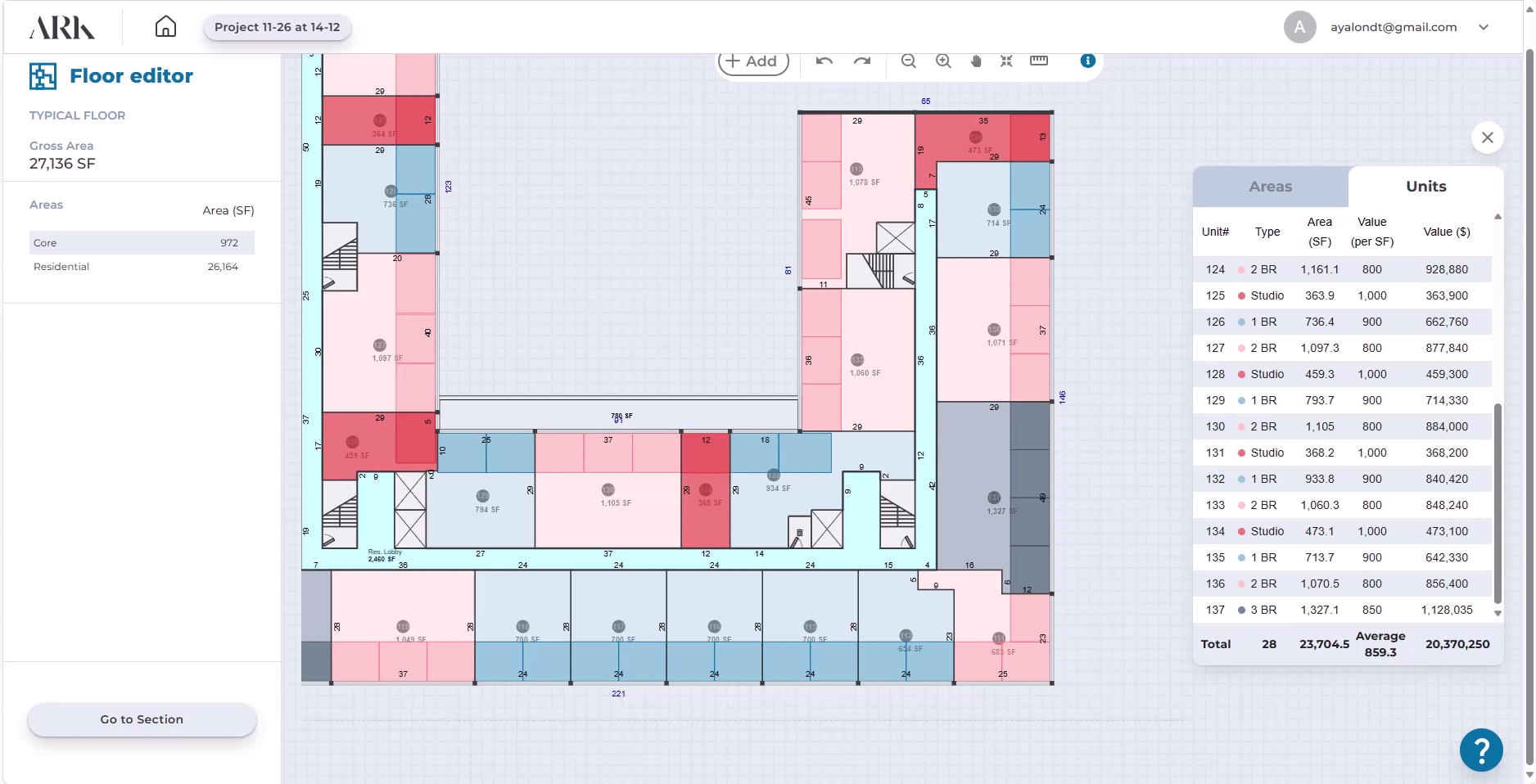The height and width of the screenshot is (784, 1536).
Task: Click the Project 11-26 at 14-12 label
Action: (x=277, y=27)
